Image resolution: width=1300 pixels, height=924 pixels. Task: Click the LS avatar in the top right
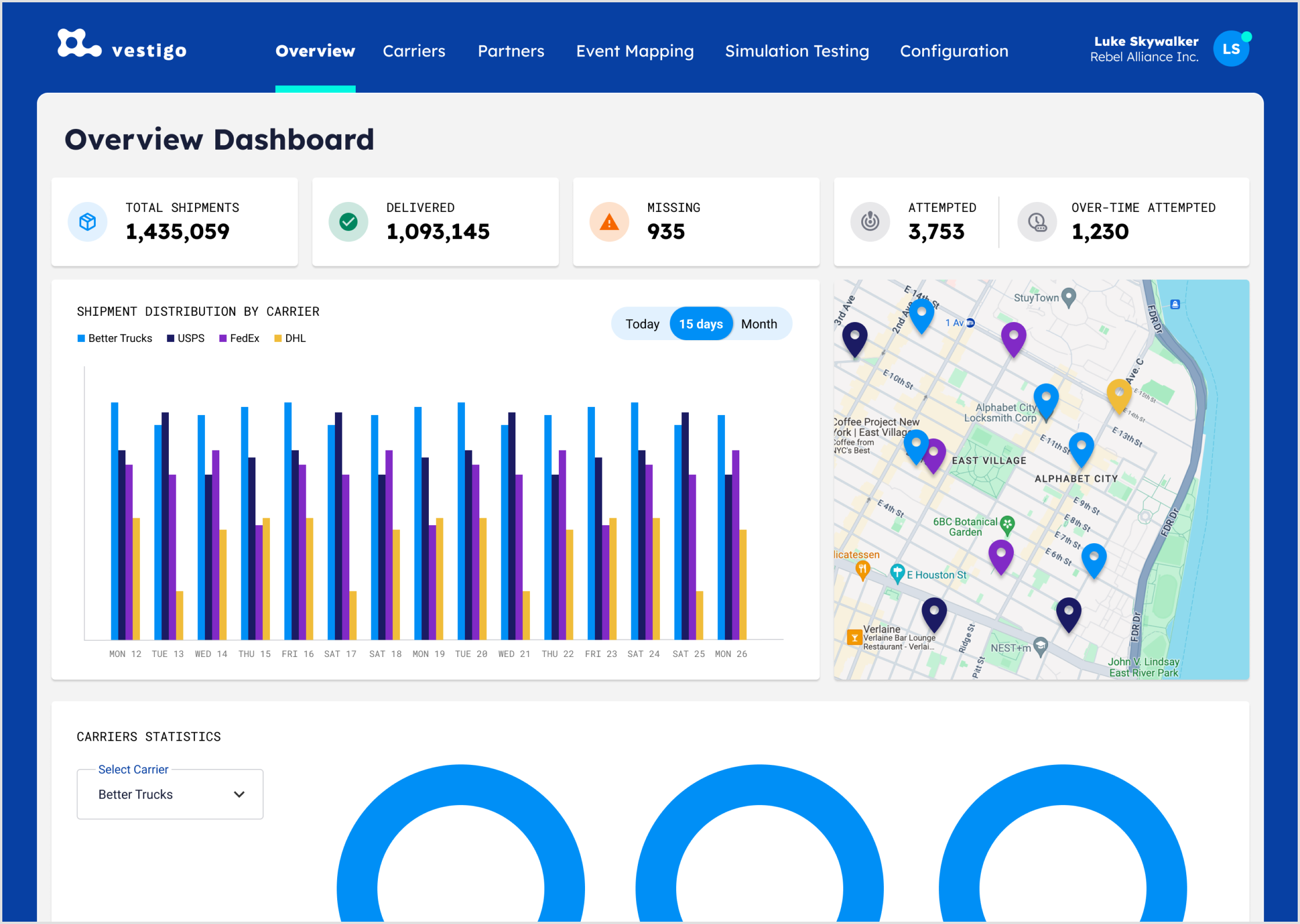click(x=1232, y=49)
